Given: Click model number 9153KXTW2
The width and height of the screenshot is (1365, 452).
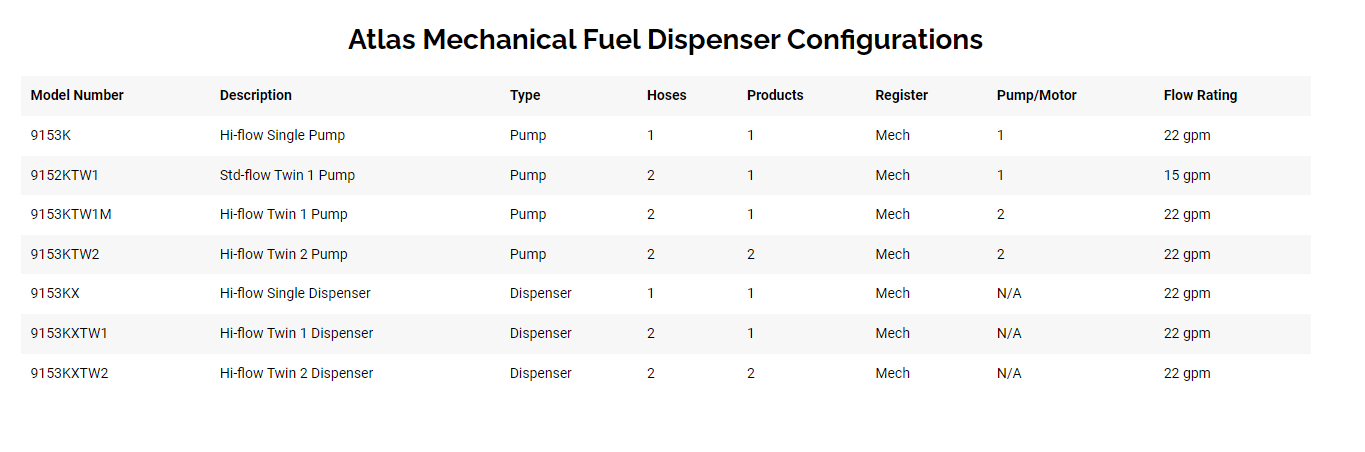Looking at the screenshot, I should pos(69,373).
